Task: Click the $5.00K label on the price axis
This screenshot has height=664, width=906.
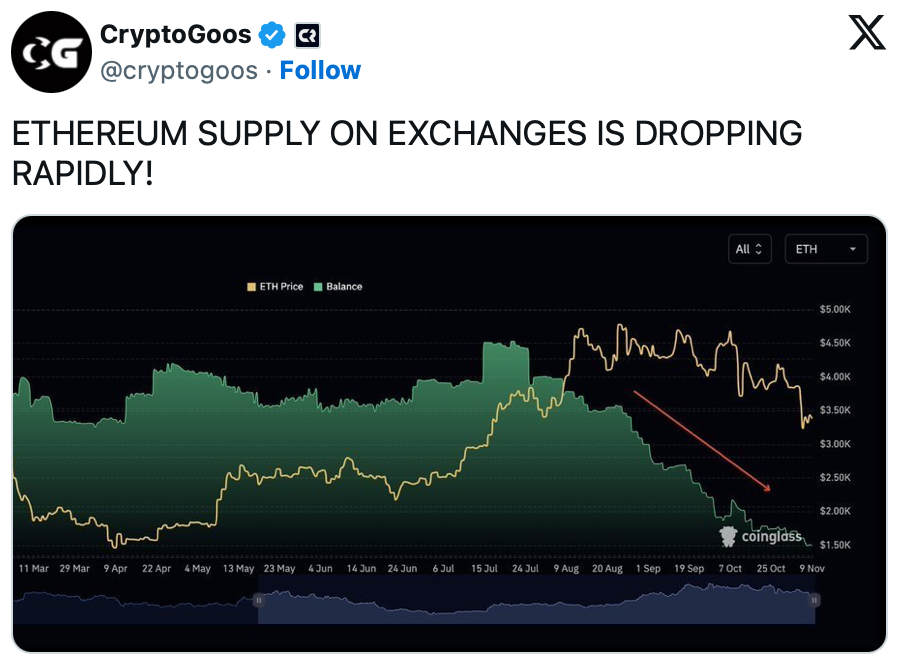Action: click(835, 309)
